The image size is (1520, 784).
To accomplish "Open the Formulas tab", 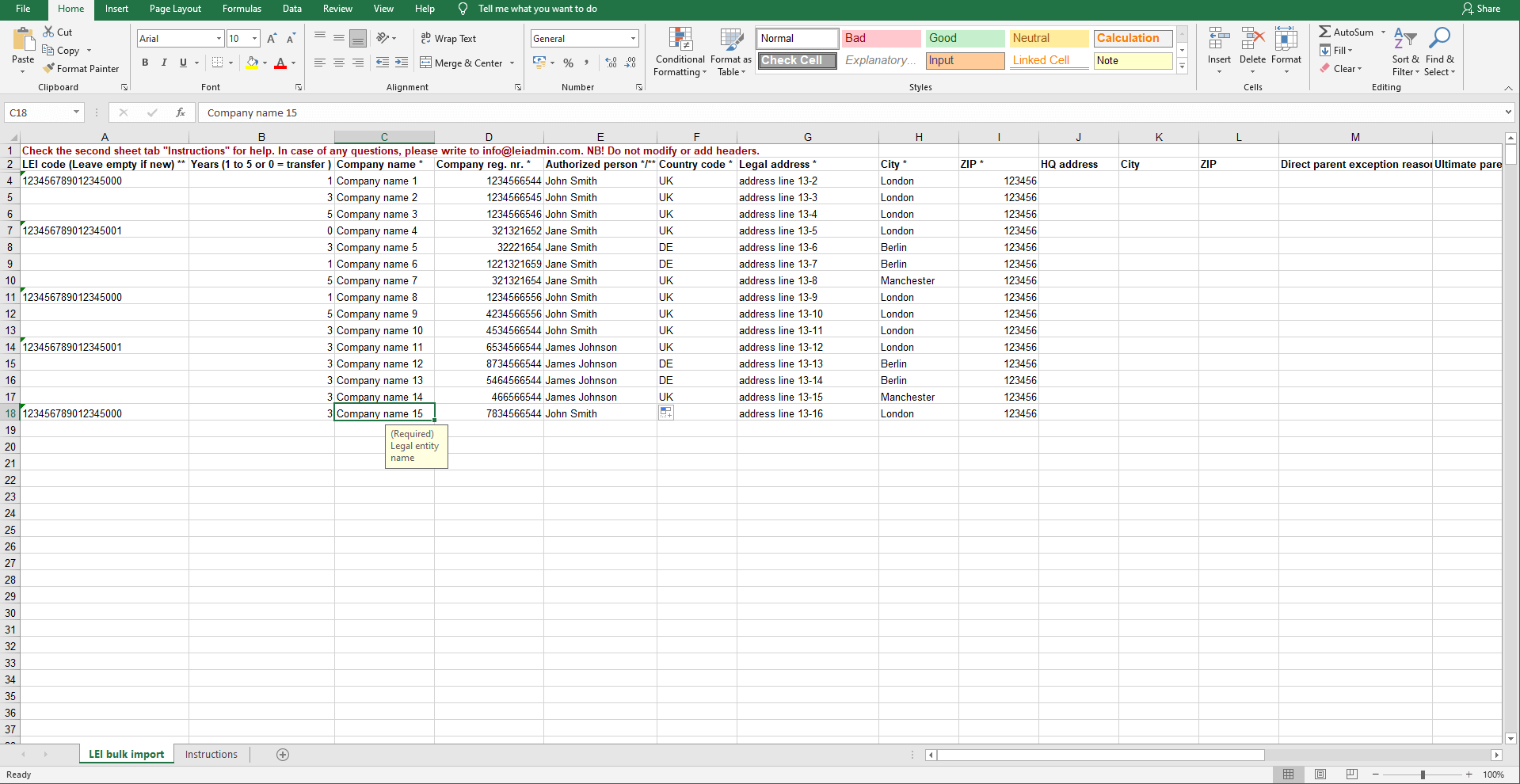I will (x=242, y=9).
